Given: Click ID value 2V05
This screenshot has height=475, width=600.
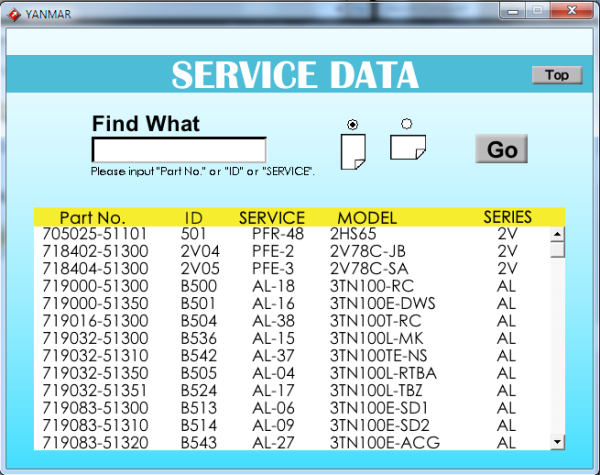Looking at the screenshot, I should pyautogui.click(x=200, y=269).
